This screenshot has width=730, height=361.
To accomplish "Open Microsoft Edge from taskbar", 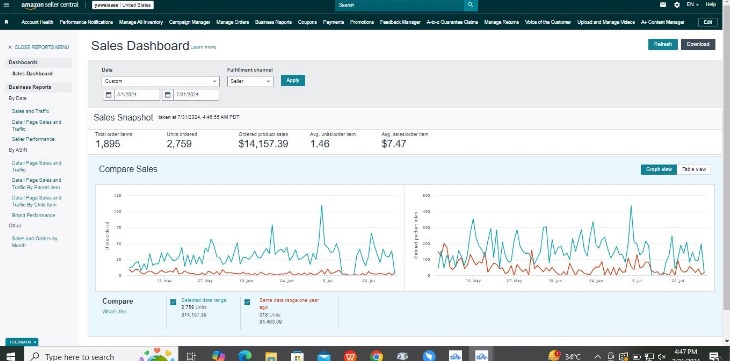I will click(x=244, y=356).
